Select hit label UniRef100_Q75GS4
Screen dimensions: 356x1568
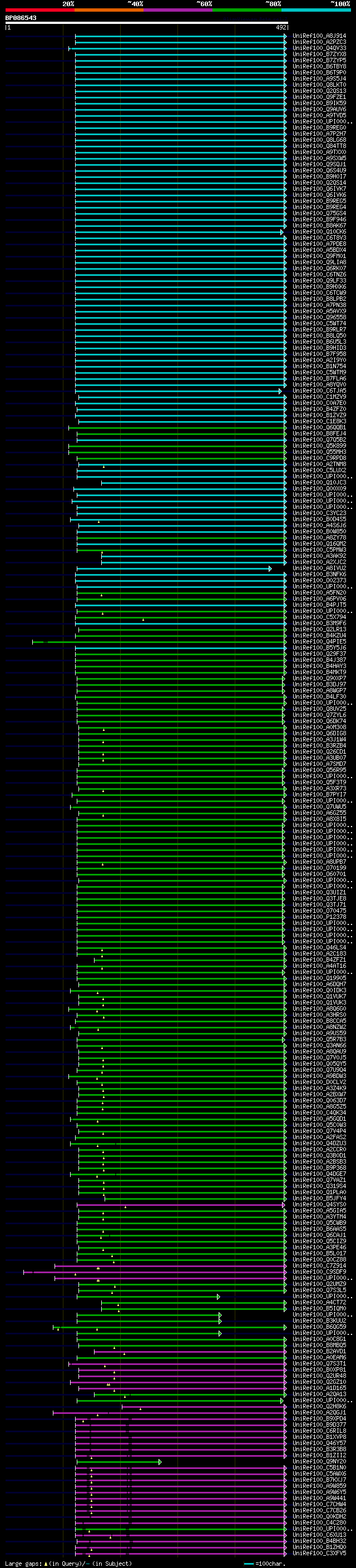click(x=319, y=213)
